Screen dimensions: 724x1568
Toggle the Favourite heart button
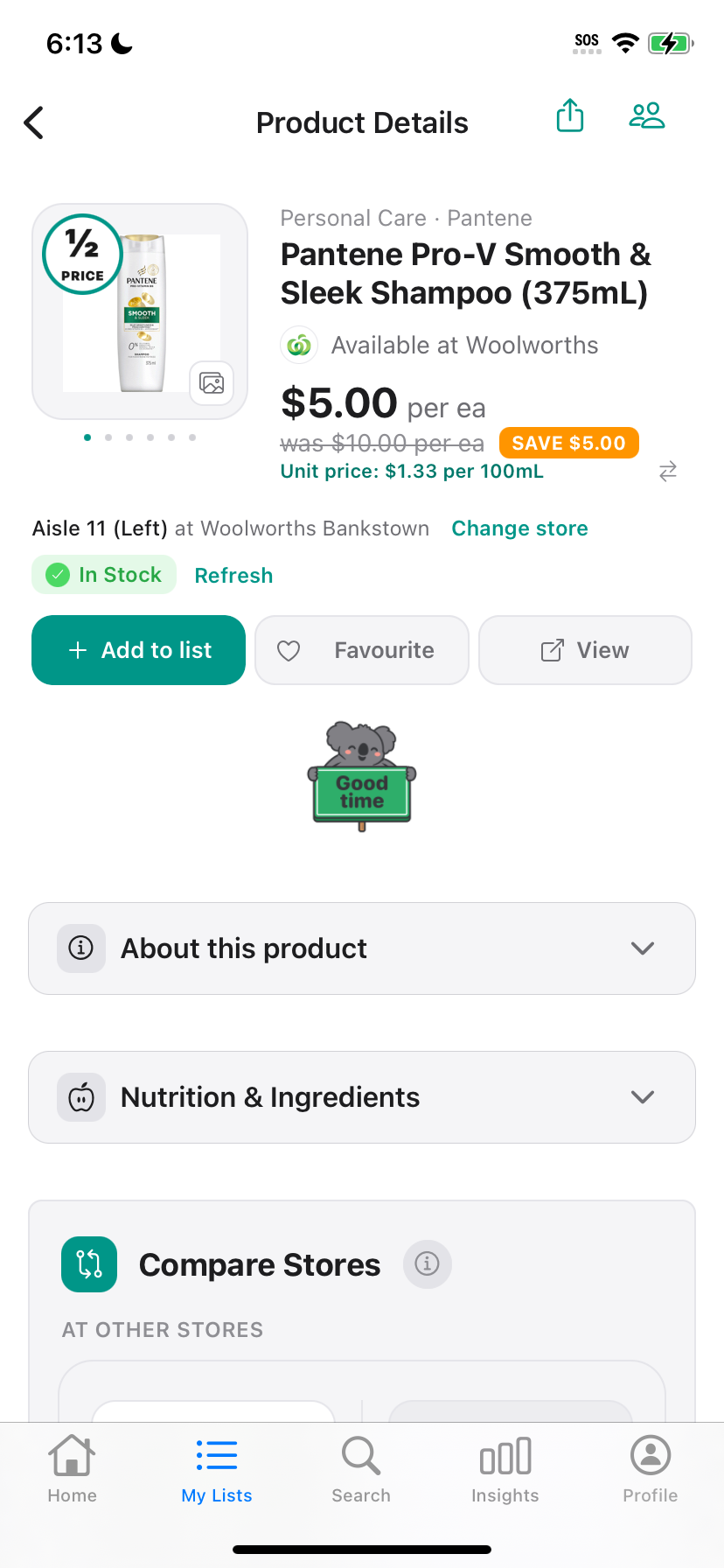[x=362, y=650]
